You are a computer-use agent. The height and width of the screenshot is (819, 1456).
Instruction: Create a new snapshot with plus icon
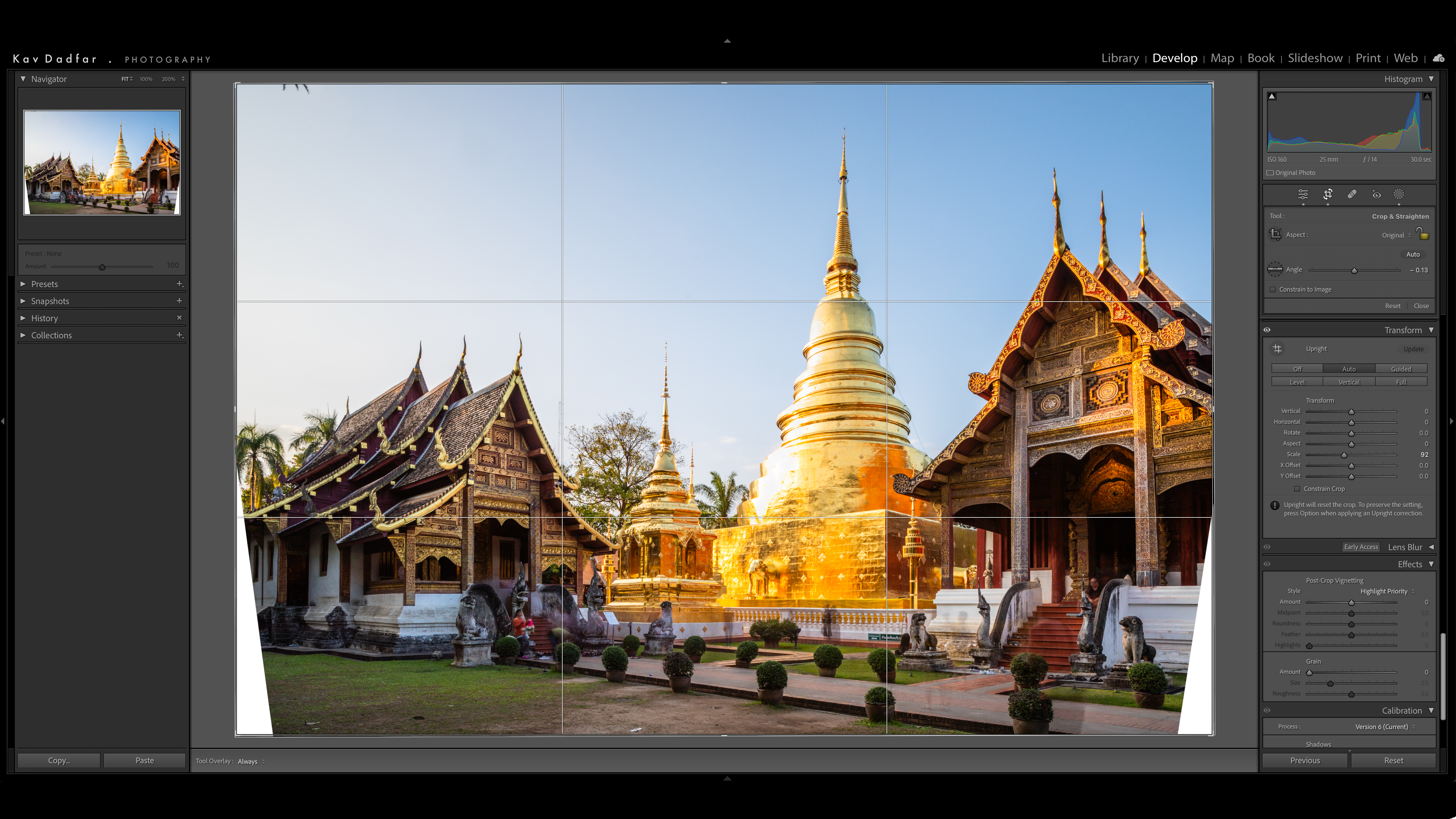point(179,301)
